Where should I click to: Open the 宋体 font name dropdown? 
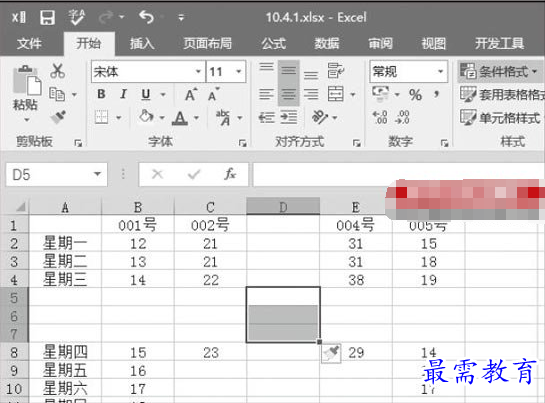tap(198, 72)
